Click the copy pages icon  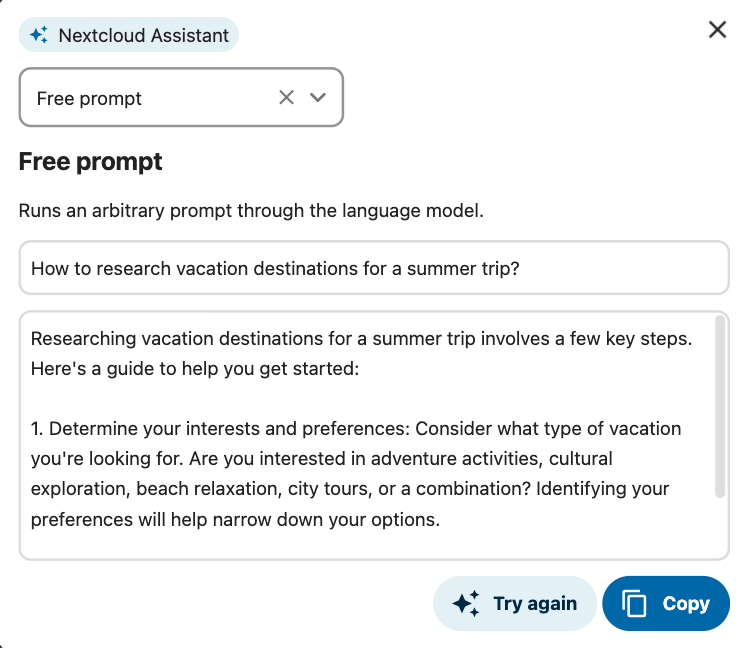click(635, 604)
